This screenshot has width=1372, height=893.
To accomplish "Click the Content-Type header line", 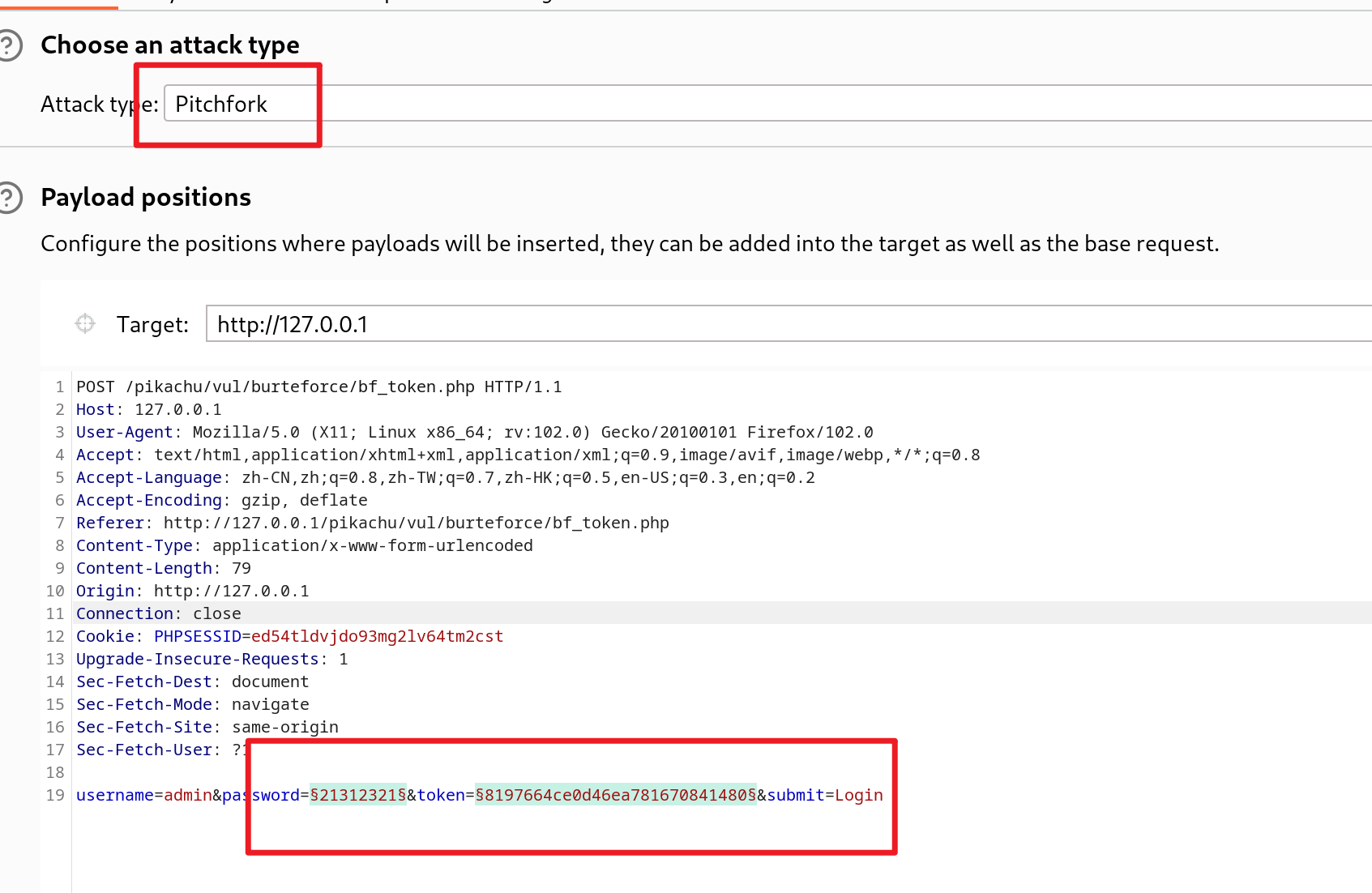I will [305, 545].
